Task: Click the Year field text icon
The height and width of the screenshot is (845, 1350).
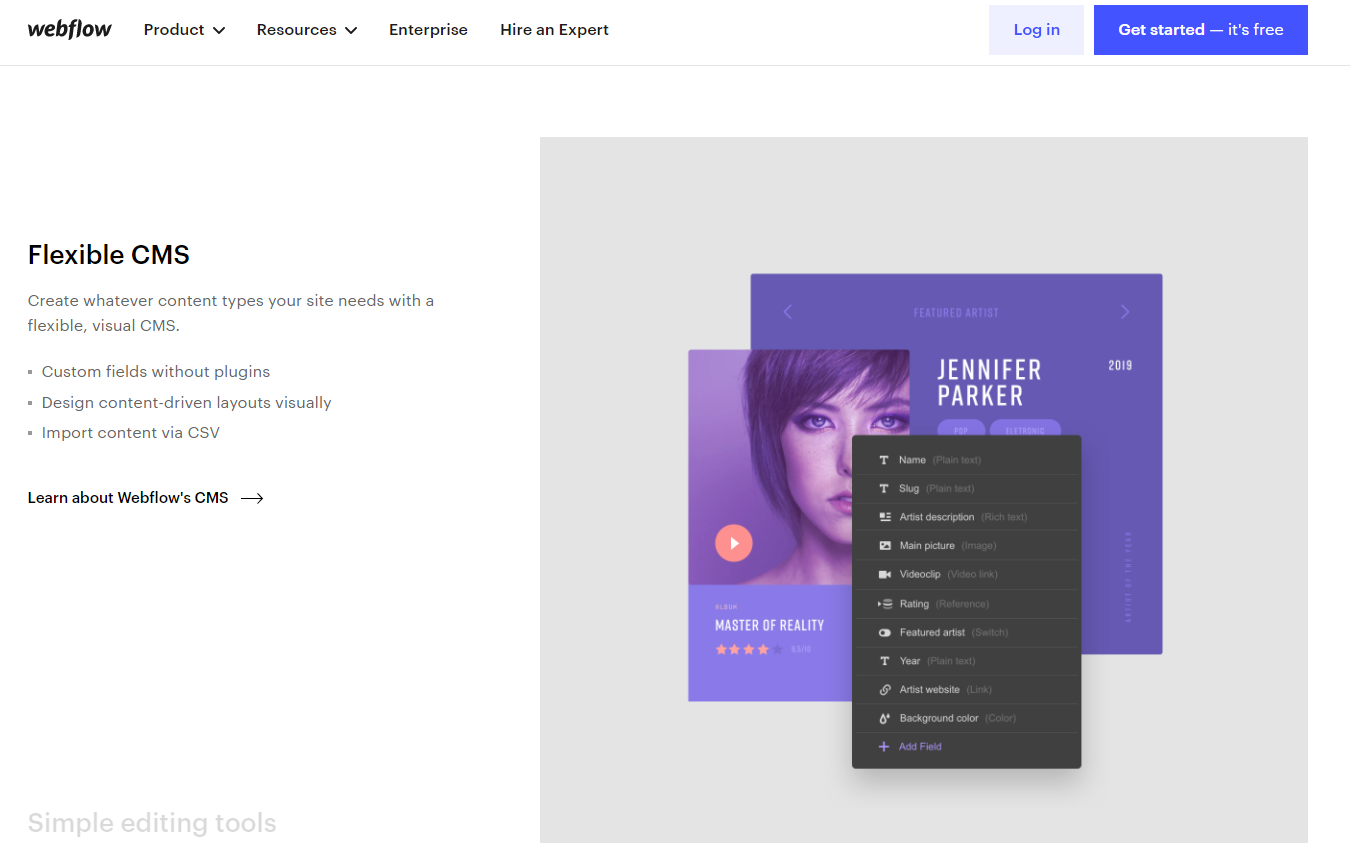Action: click(884, 661)
